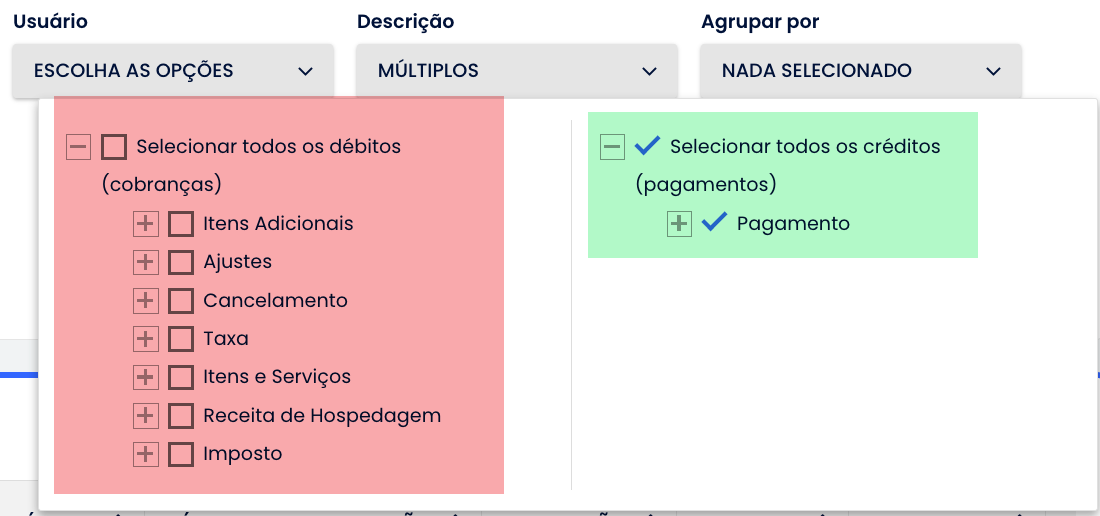Click the Receita de Hospedagem label
Screen dimensions: 1100x516
point(322,415)
